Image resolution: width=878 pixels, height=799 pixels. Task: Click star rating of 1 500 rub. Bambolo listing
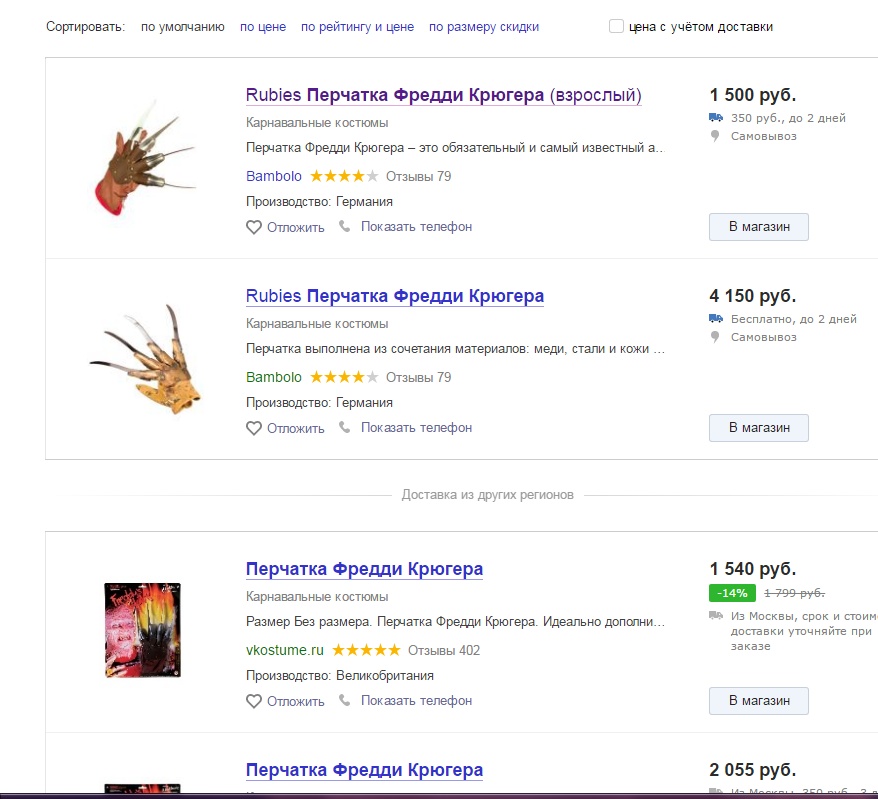(344, 176)
